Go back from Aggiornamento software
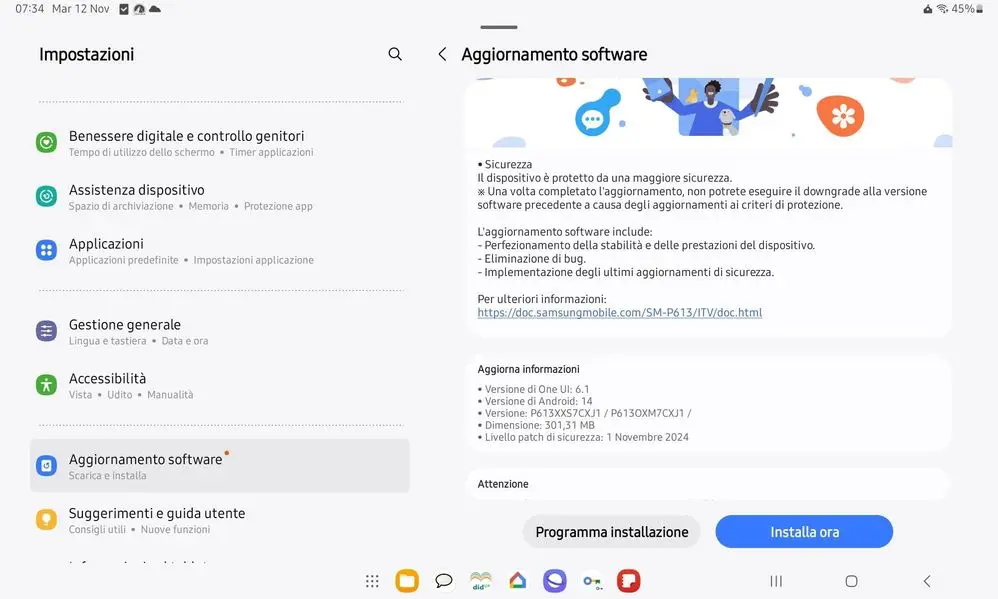This screenshot has width=998, height=599. pos(442,54)
